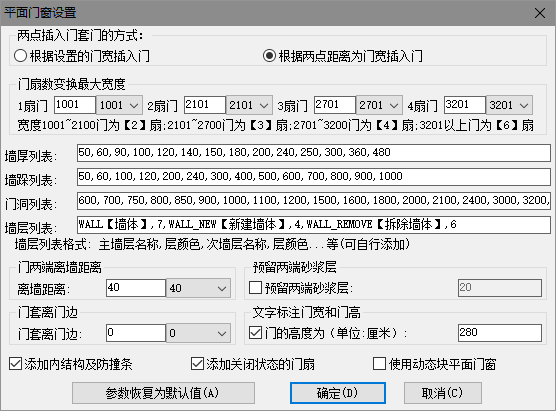The width and height of the screenshot is (556, 411).
Task: Click the 墙层列表格式 hint text
Action: pos(212,244)
